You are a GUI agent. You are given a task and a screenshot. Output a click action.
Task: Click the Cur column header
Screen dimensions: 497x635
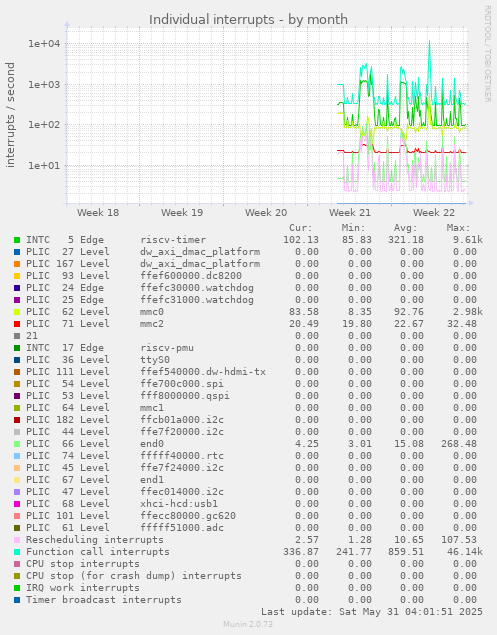click(x=301, y=228)
